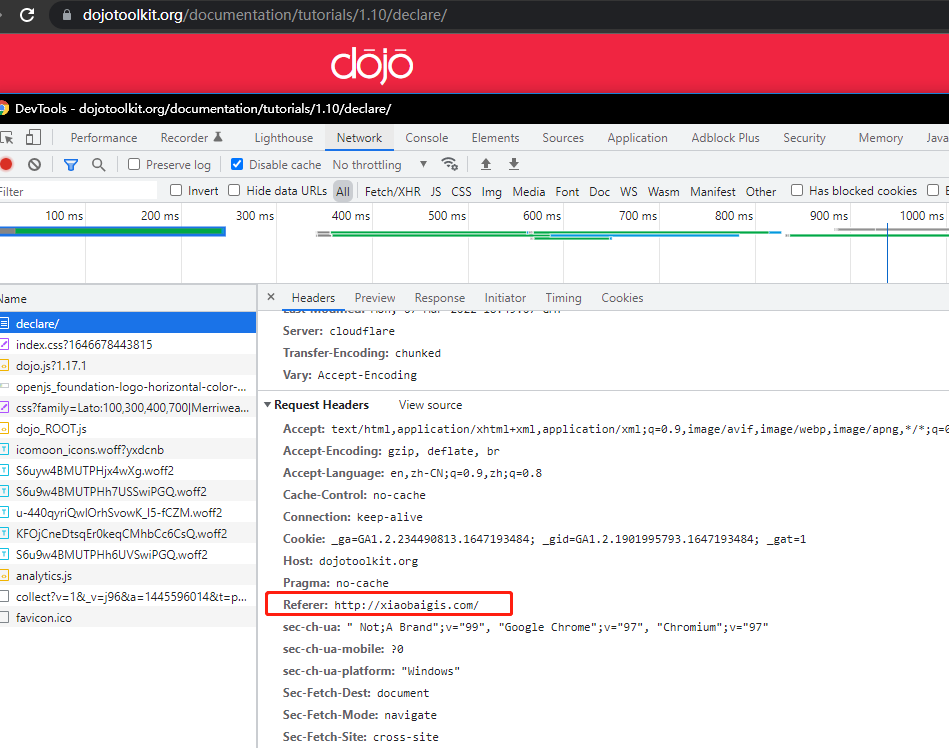This screenshot has height=748, width=949.
Task: Click the dojo logo in the red banner
Action: pyautogui.click(x=372, y=65)
